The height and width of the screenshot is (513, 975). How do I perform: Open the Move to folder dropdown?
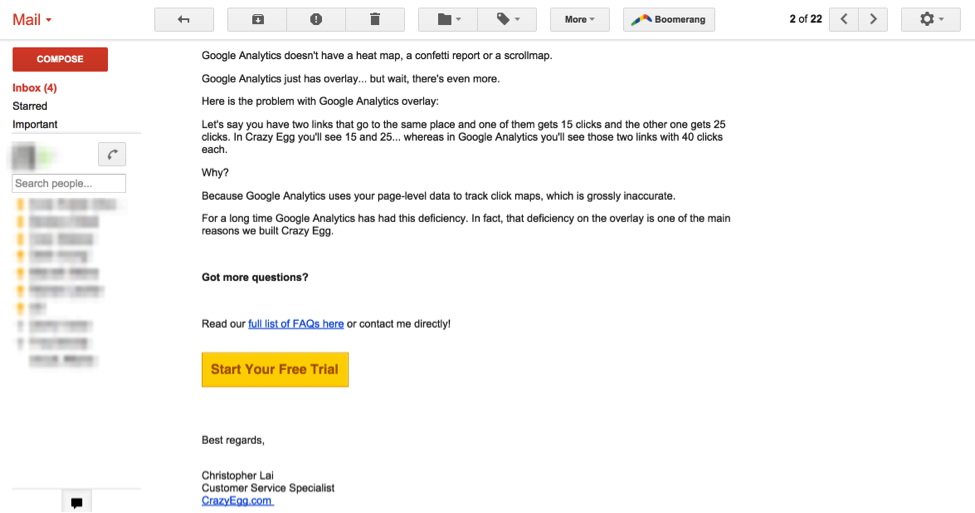[447, 19]
